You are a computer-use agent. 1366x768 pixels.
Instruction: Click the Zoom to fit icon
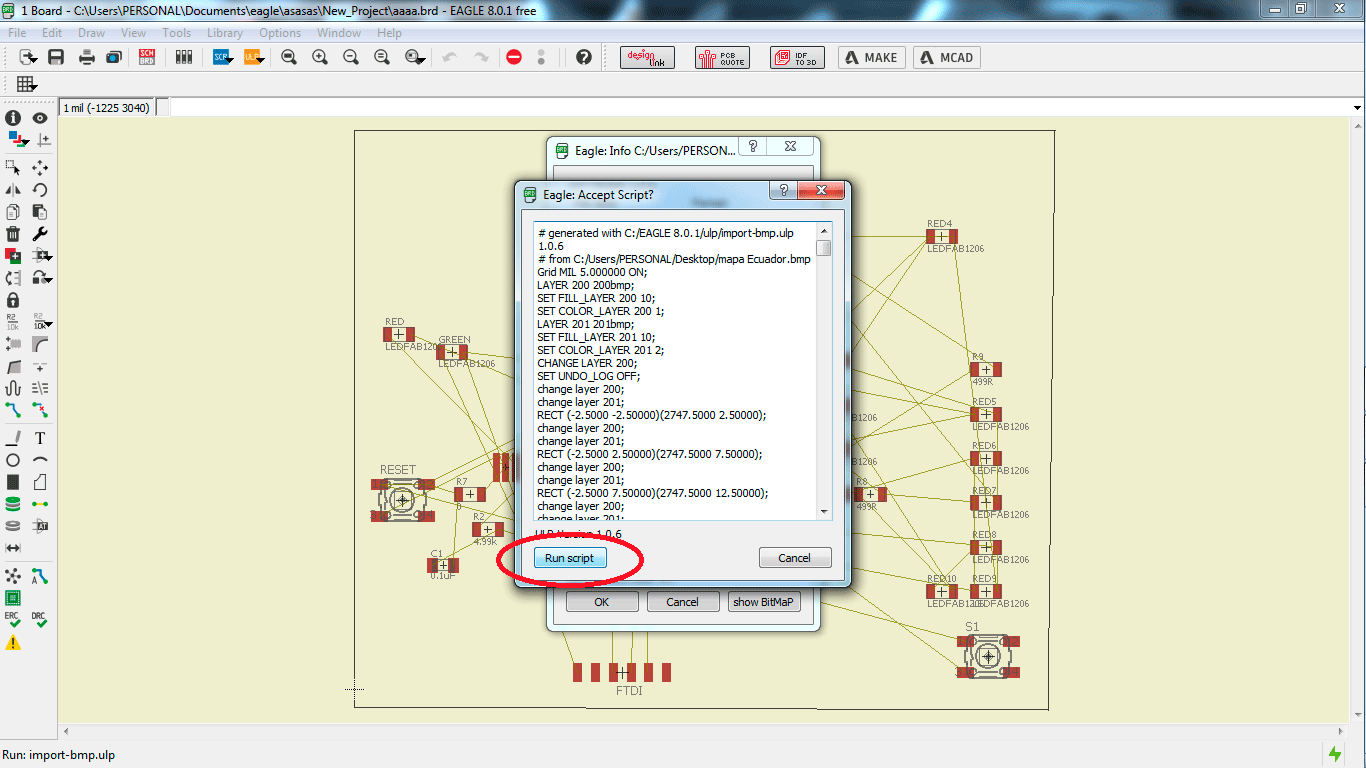pyautogui.click(x=289, y=57)
